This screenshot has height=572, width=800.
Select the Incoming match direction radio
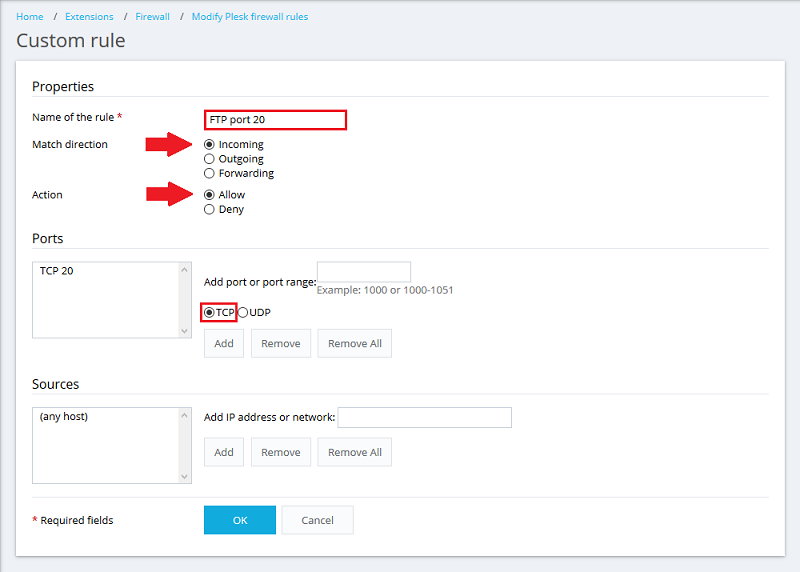tap(209, 144)
